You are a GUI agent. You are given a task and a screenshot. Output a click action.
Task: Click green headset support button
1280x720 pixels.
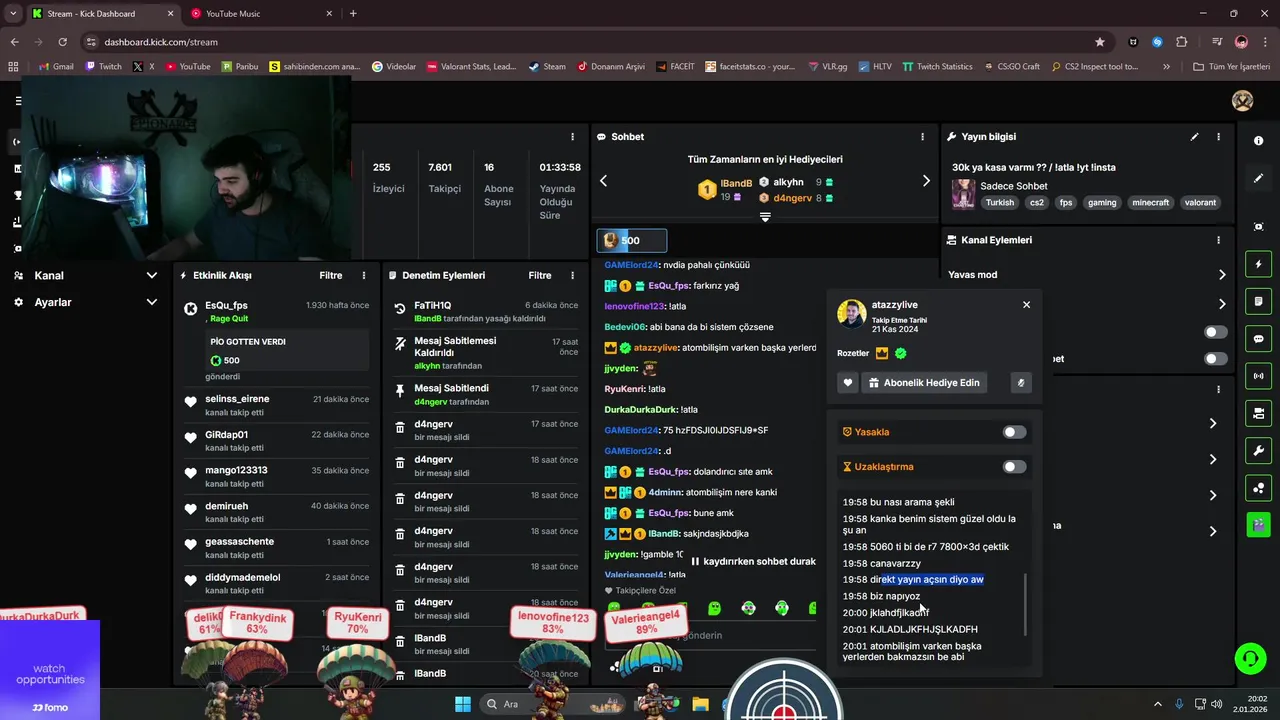1250,658
